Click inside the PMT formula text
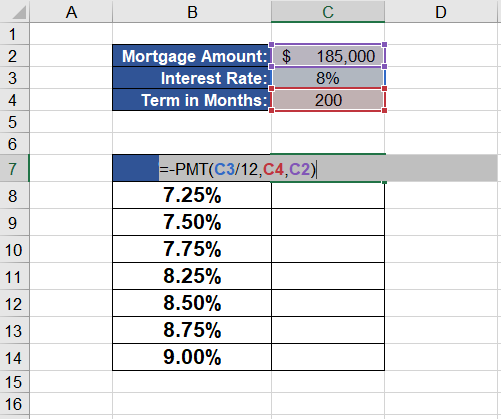This screenshot has width=501, height=419. tap(237, 169)
